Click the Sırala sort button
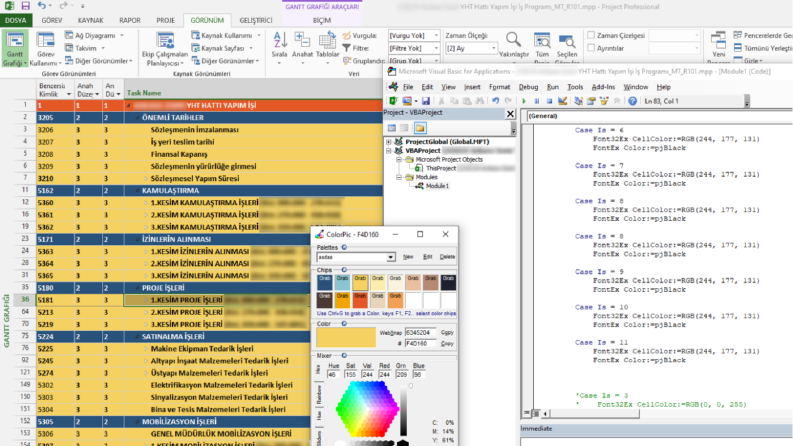793x446 pixels. [279, 46]
